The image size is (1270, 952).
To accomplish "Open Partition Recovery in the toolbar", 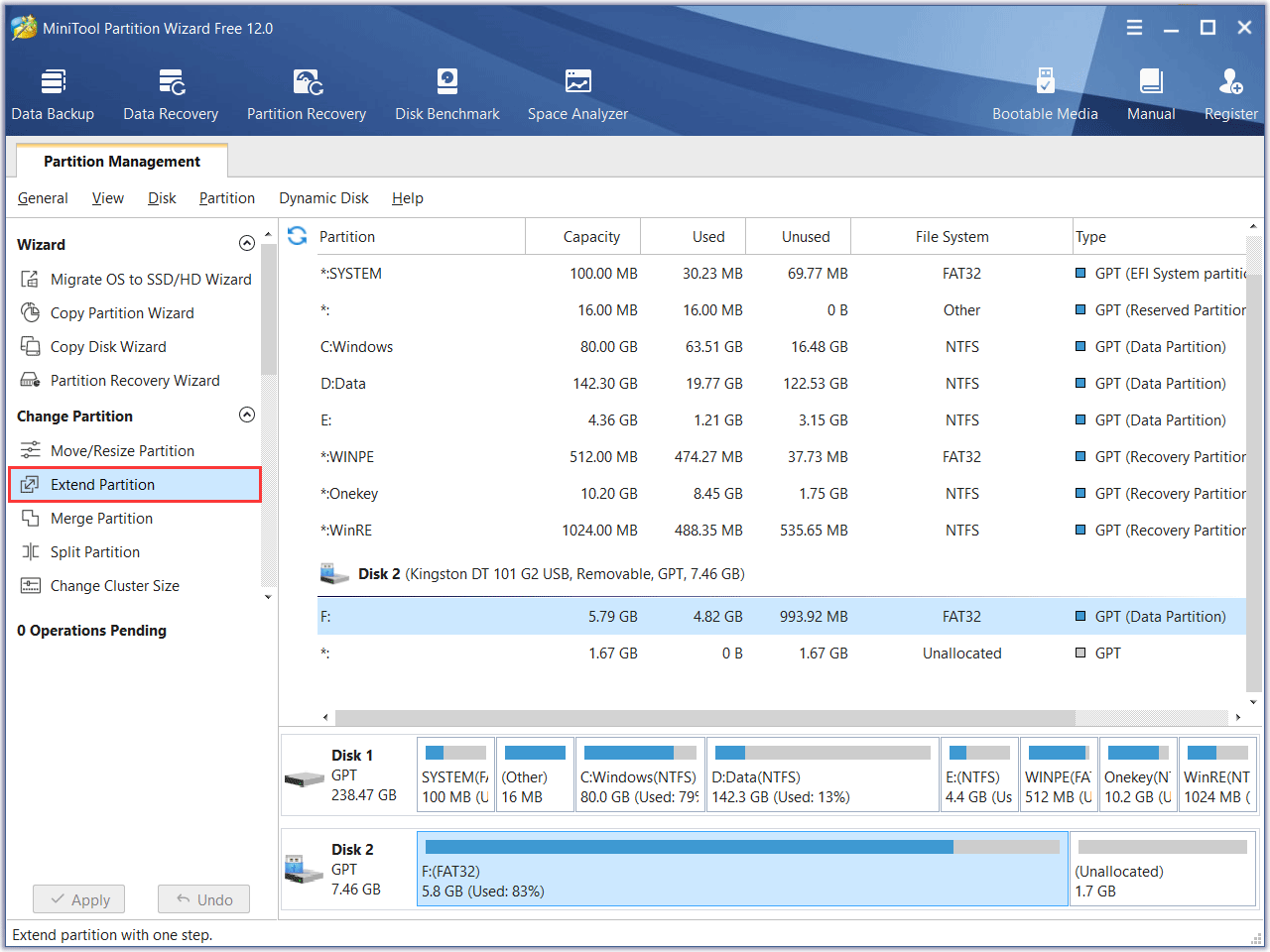I will click(307, 95).
